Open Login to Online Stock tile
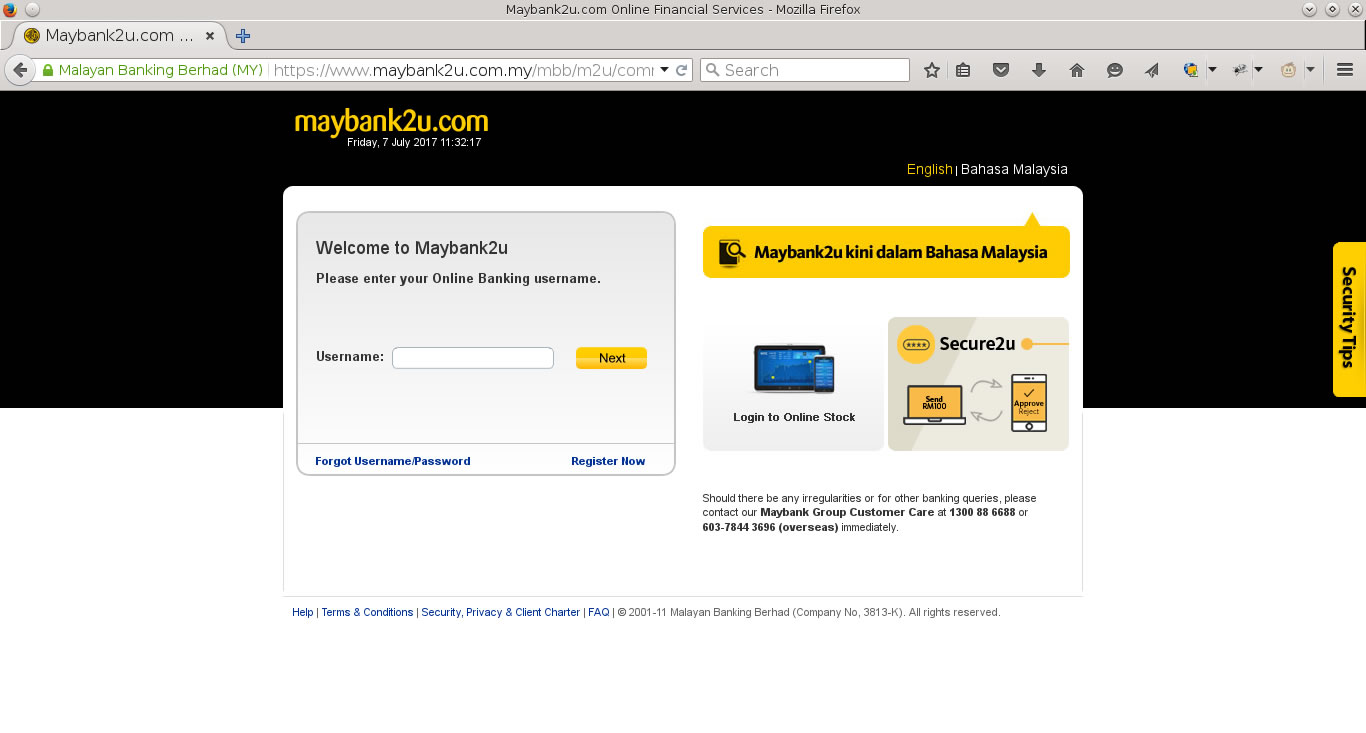Screen dimensions: 1366x733 point(794,384)
